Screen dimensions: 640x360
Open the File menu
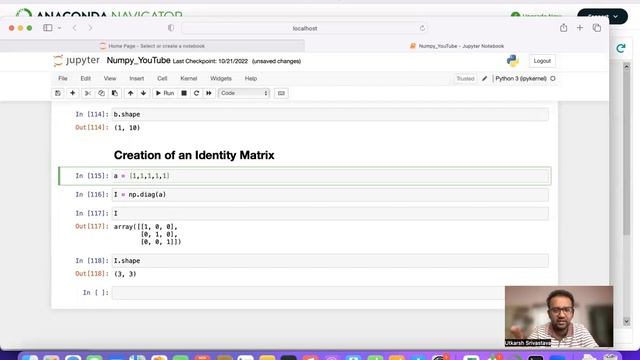click(x=63, y=78)
